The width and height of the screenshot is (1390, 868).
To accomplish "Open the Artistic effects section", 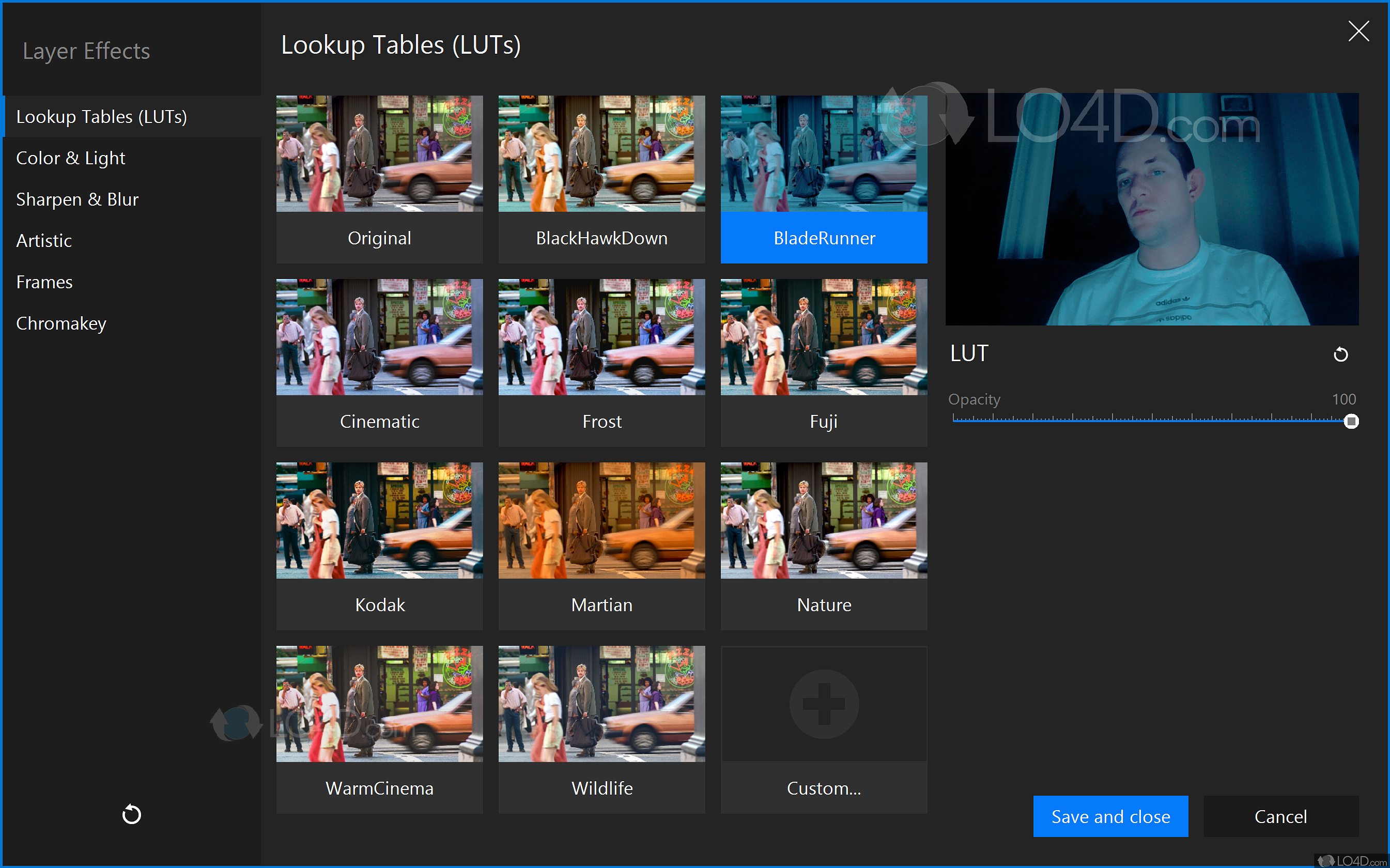I will tap(43, 241).
